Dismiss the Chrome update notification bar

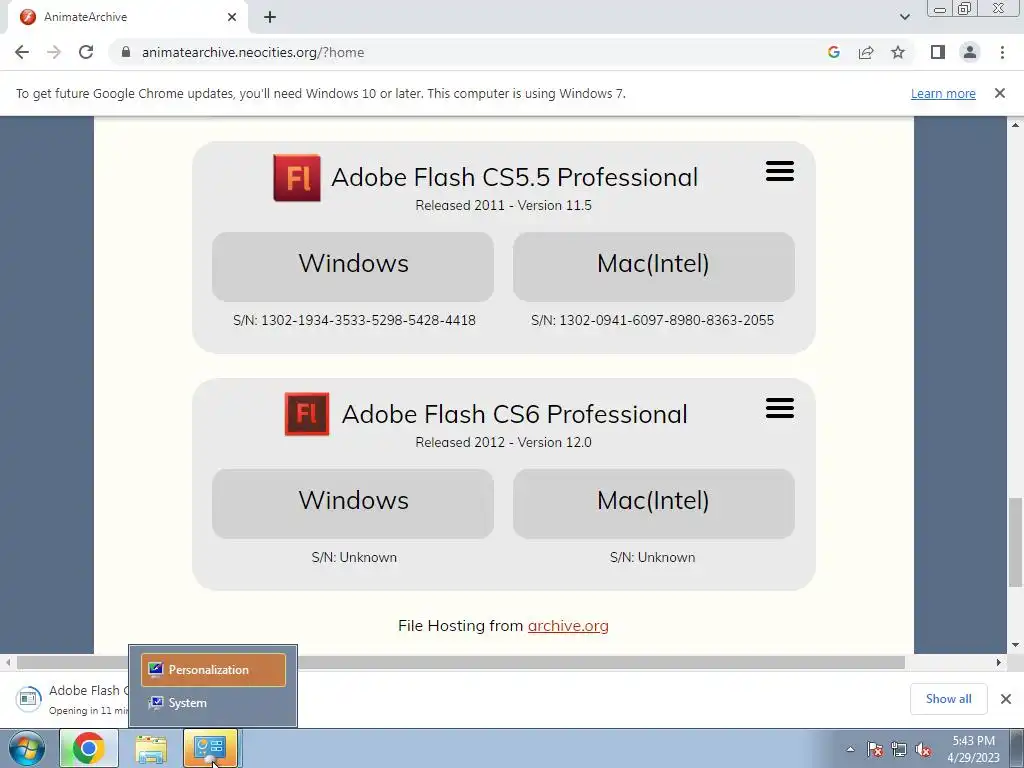(1000, 93)
